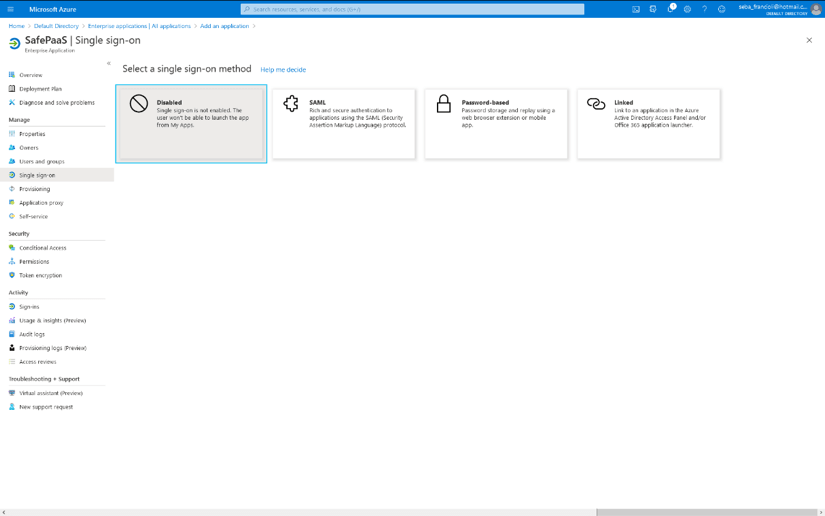This screenshot has width=825, height=516.
Task: Open the Azure portal hamburger menu
Action: point(11,9)
